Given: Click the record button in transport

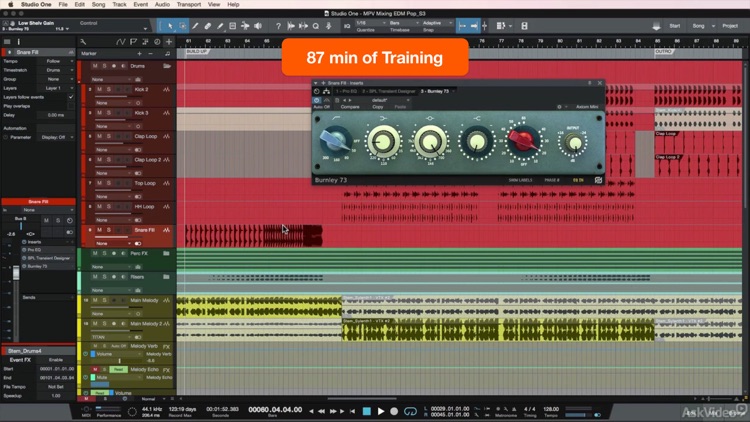Looking at the screenshot, I should tap(394, 411).
